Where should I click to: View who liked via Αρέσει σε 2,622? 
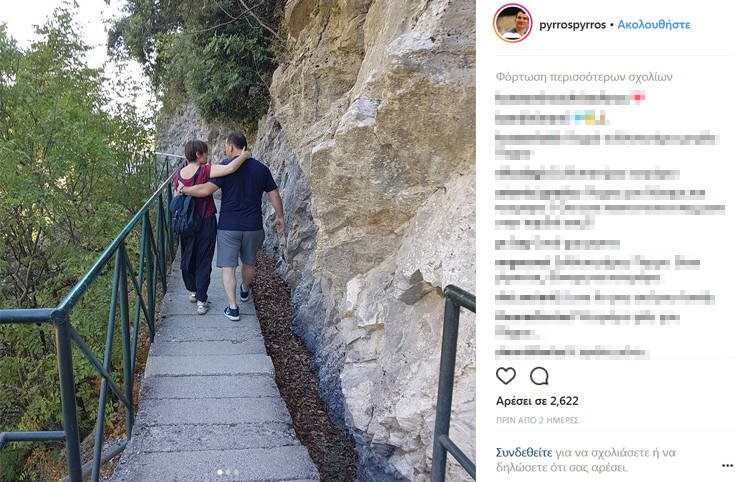(537, 401)
